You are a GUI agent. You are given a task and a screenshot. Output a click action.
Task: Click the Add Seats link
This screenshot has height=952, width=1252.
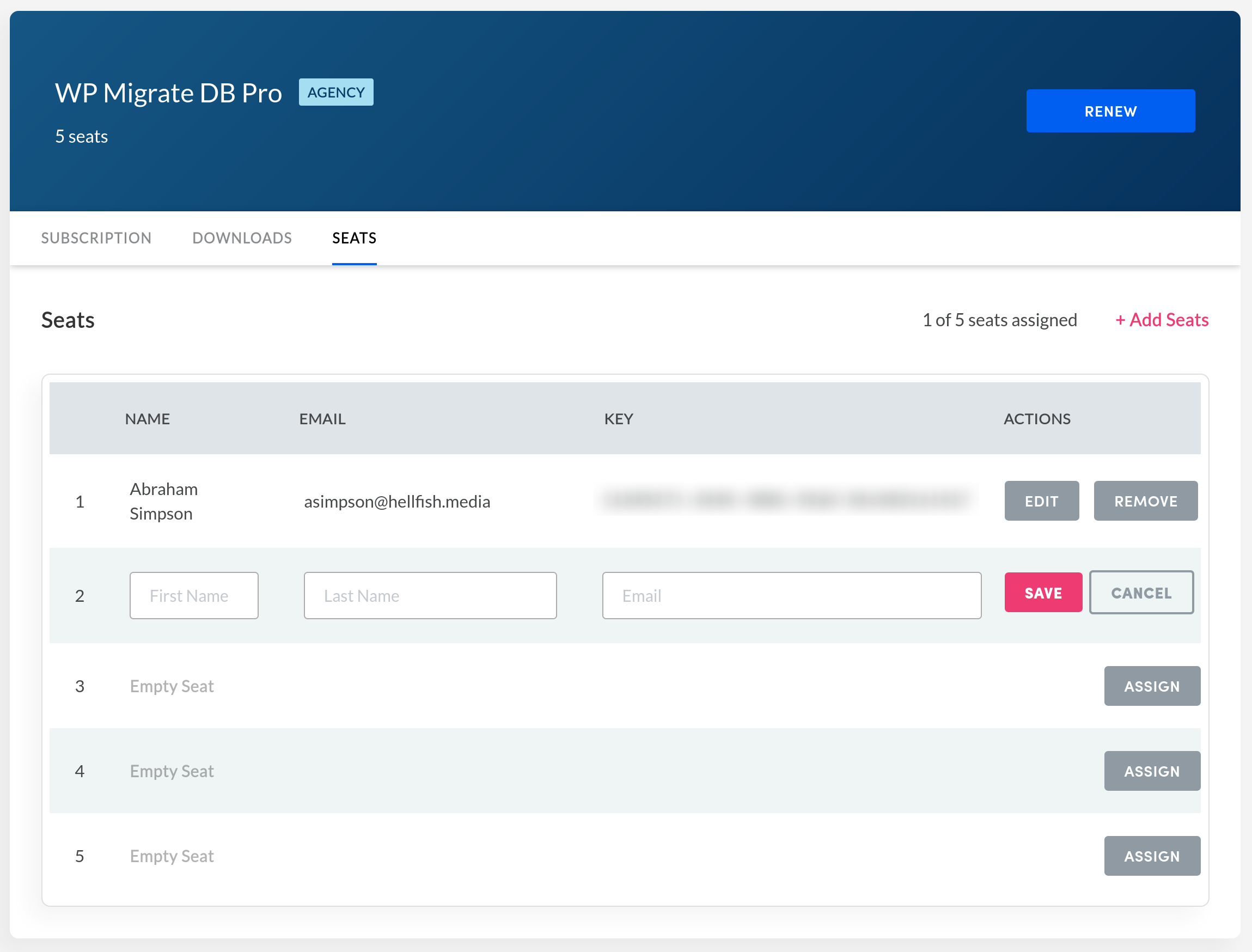[1163, 319]
